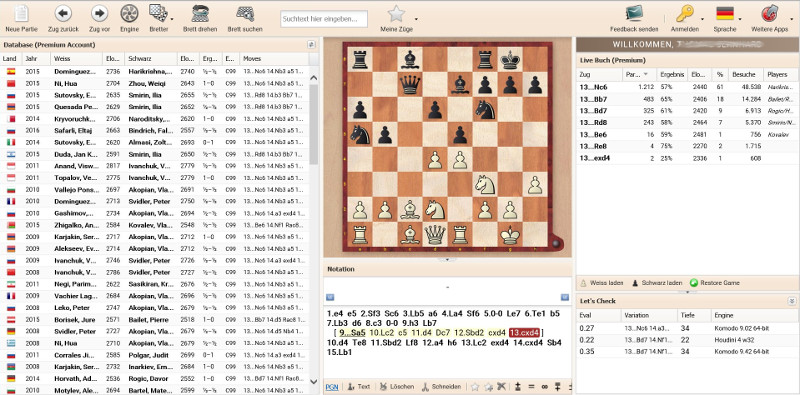800x395 pixels.
Task: Sort database by Schwarz column header
Action: point(151,59)
